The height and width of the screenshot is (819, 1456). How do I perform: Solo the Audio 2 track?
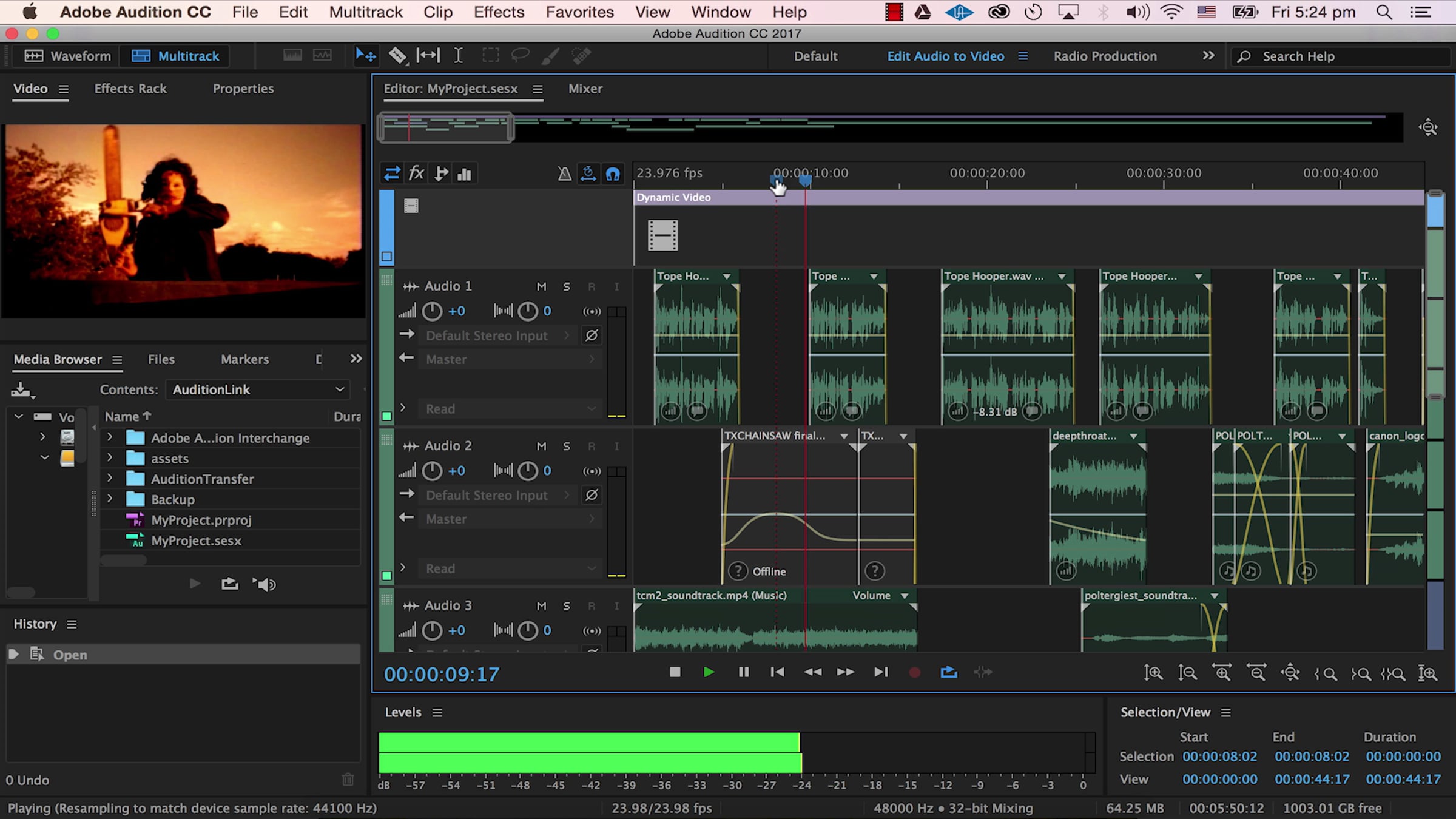coord(566,447)
